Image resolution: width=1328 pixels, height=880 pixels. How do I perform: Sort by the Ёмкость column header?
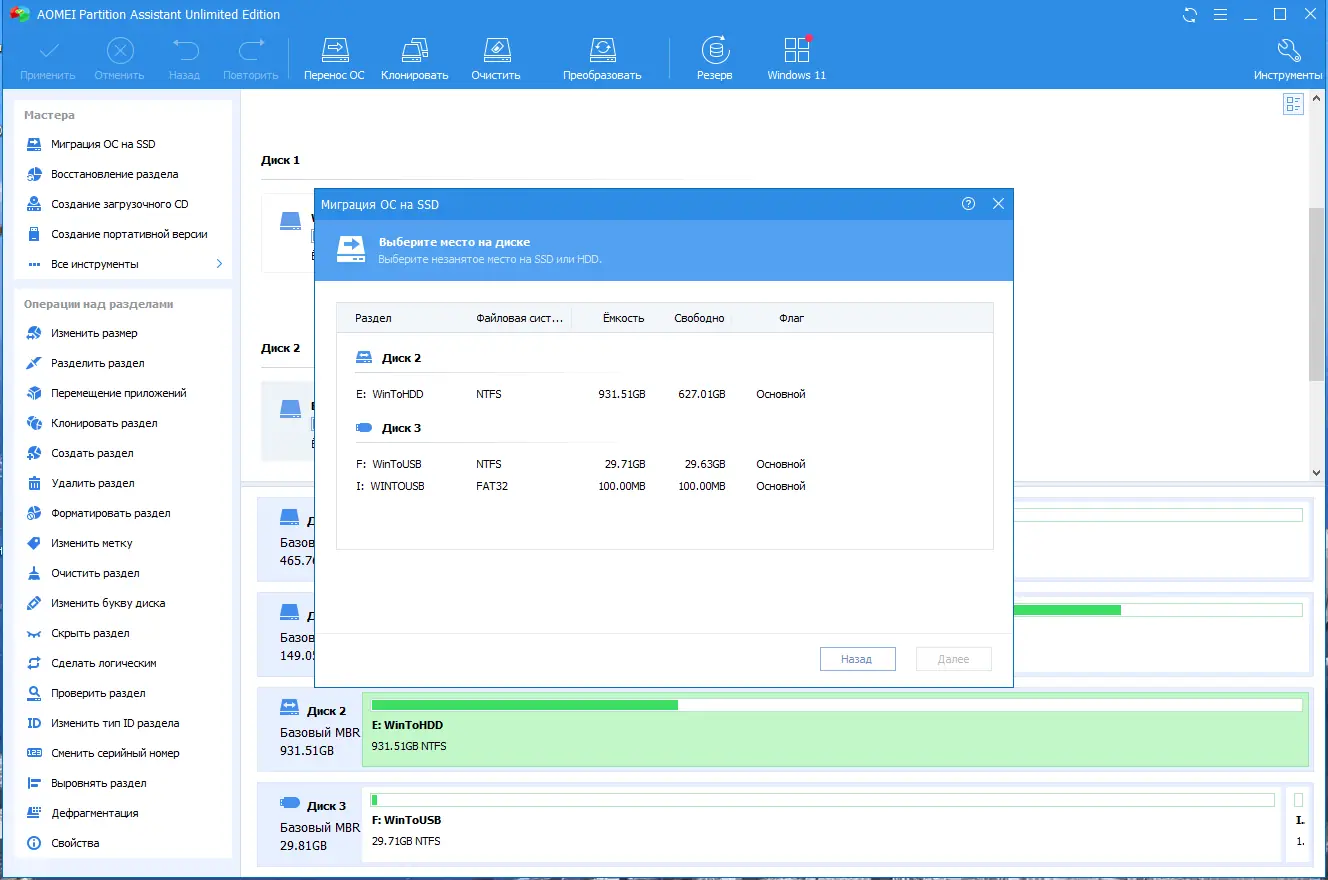click(x=623, y=318)
